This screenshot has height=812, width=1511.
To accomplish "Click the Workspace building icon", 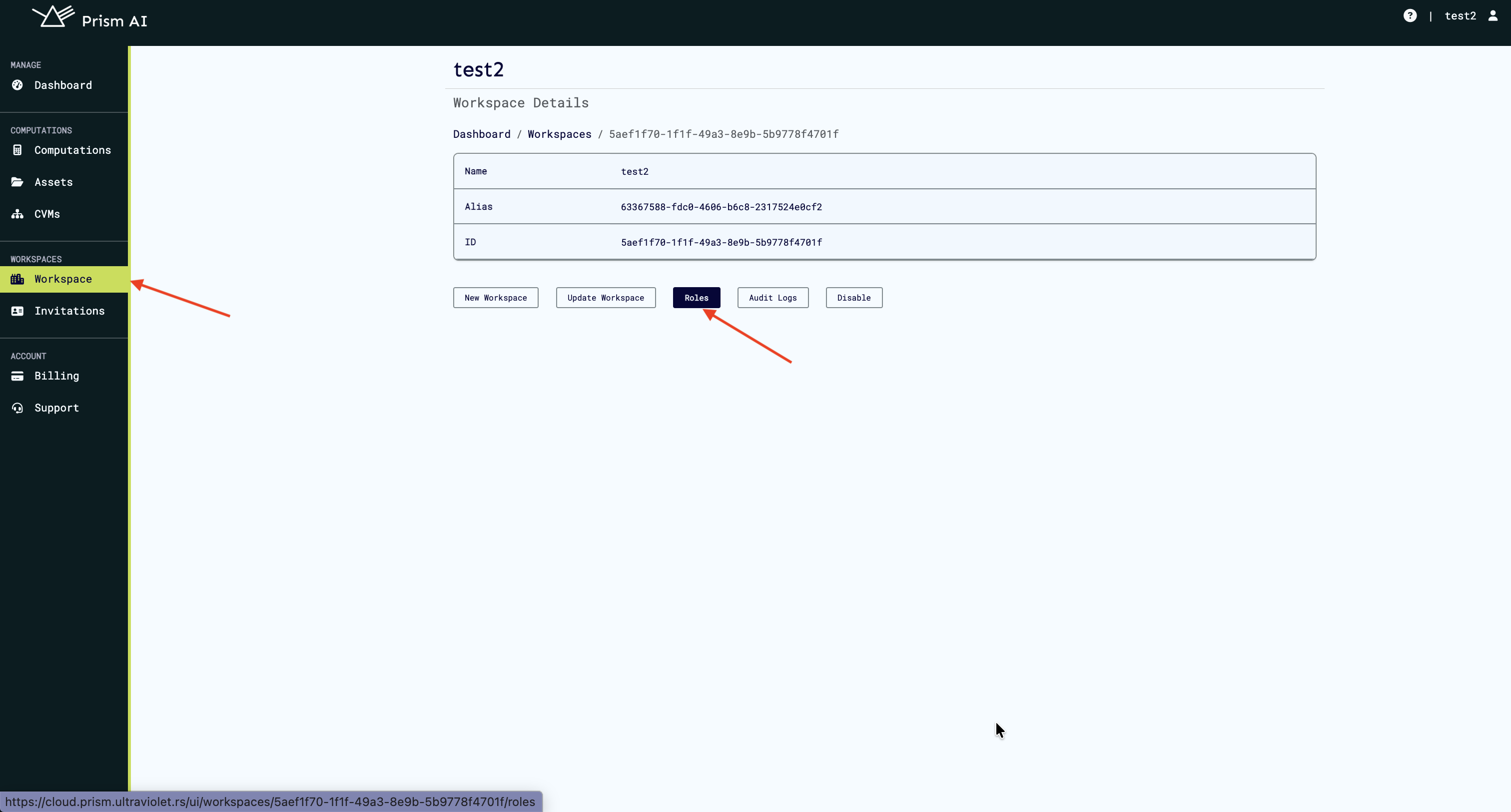I will click(x=17, y=279).
